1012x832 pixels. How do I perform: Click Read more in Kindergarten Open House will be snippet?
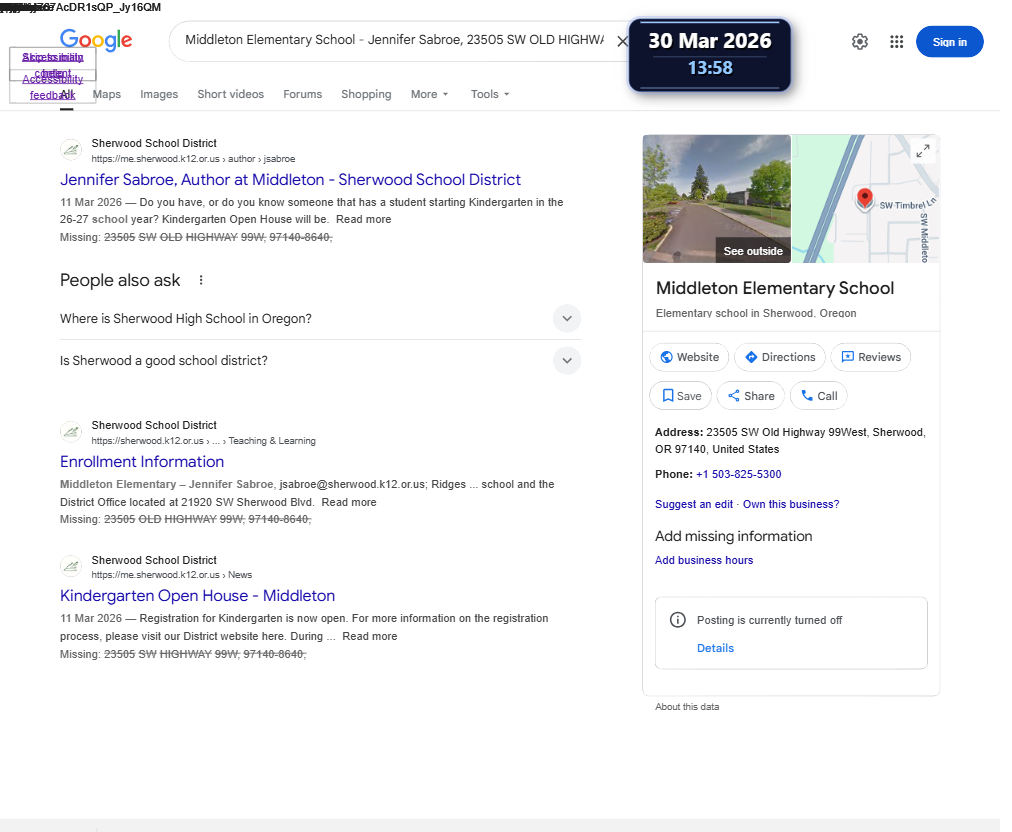[x=363, y=219]
